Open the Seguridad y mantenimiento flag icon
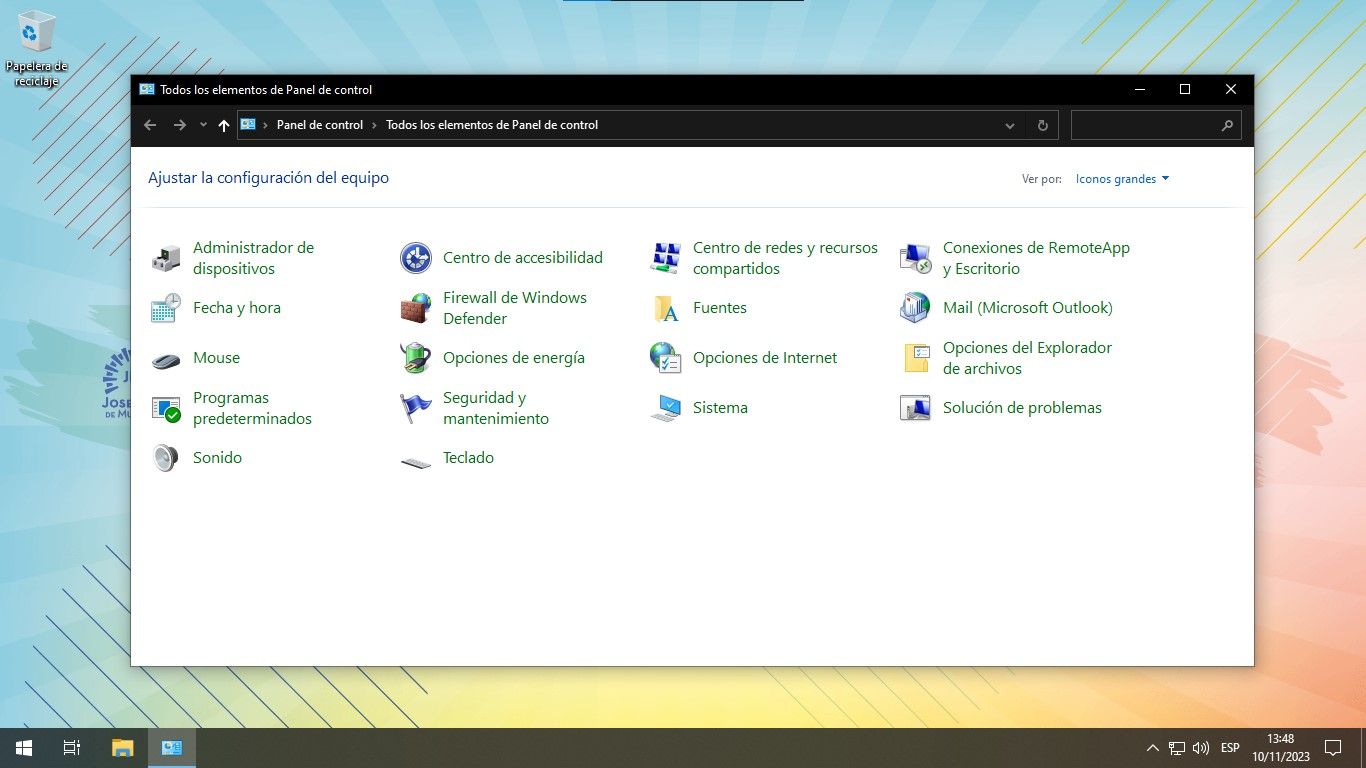This screenshot has height=768, width=1366. point(416,408)
